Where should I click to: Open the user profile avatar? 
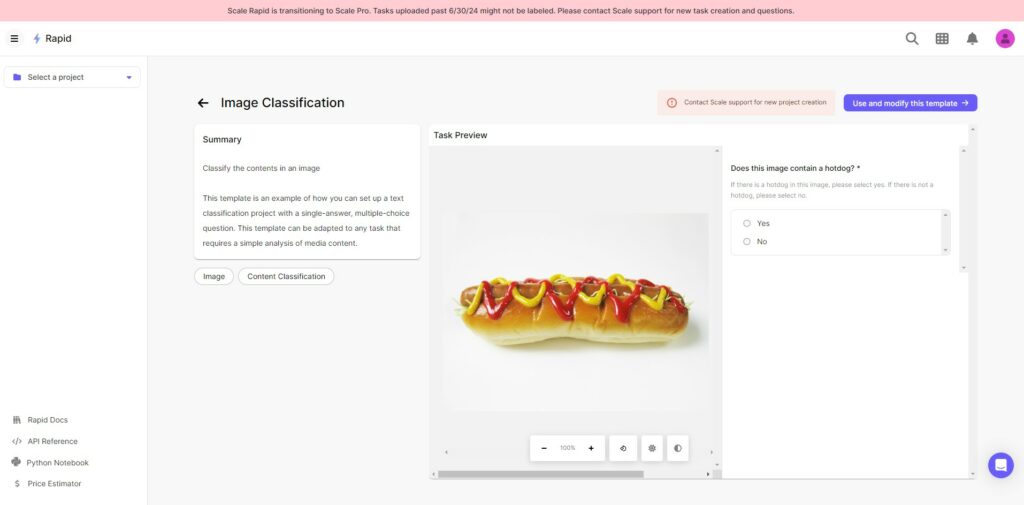coord(1004,39)
